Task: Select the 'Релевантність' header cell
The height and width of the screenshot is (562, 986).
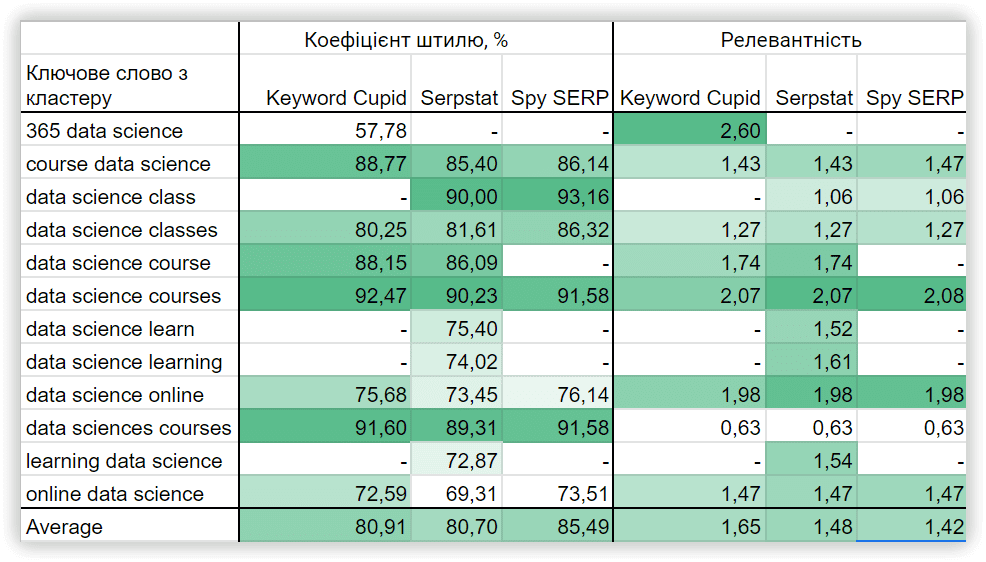Action: coord(790,39)
